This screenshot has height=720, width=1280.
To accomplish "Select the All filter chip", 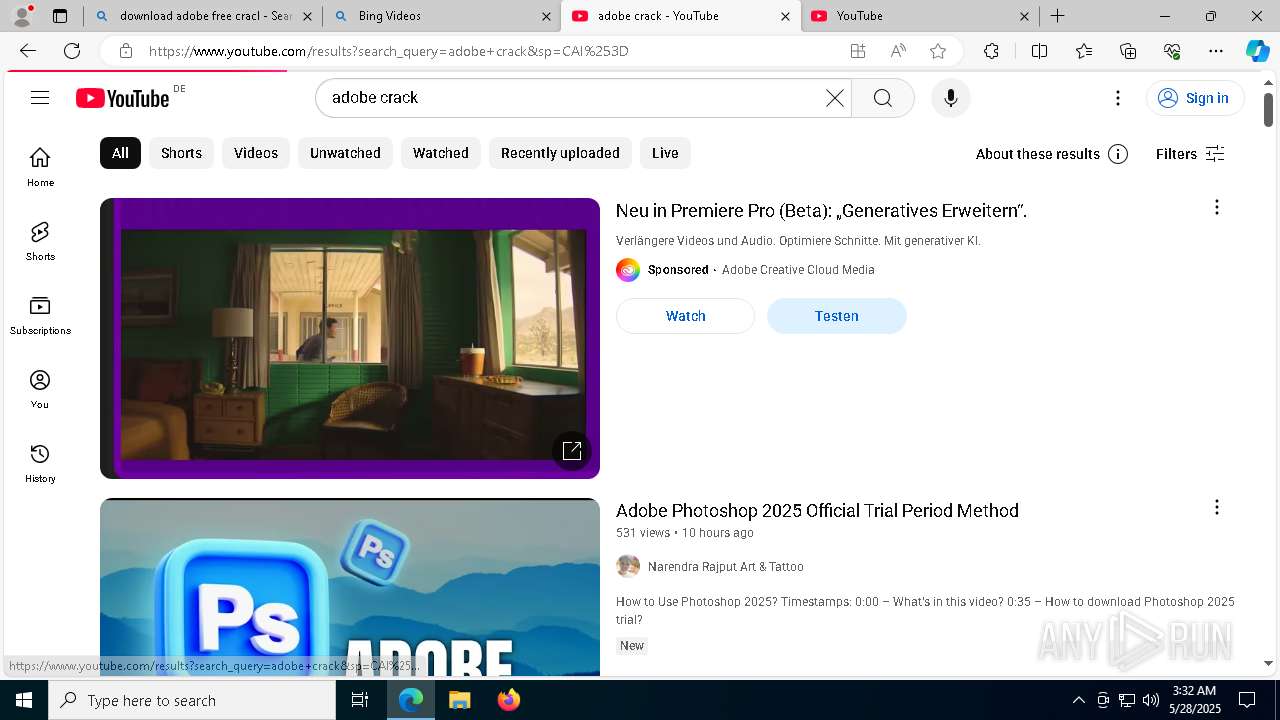I will (120, 153).
